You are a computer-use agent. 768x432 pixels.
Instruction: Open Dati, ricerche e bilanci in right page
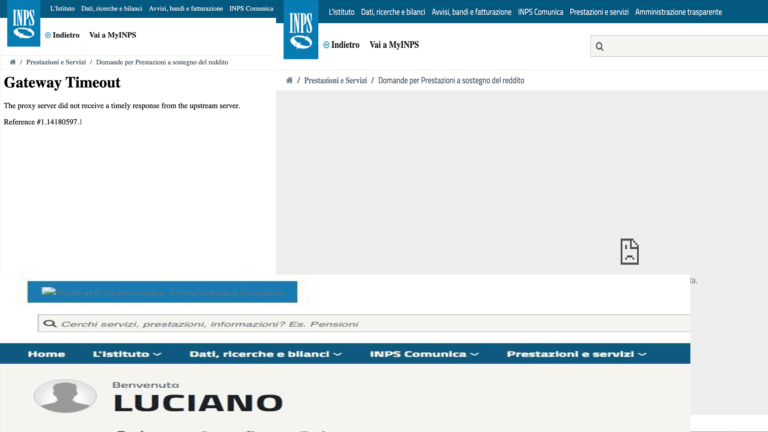pos(393,12)
